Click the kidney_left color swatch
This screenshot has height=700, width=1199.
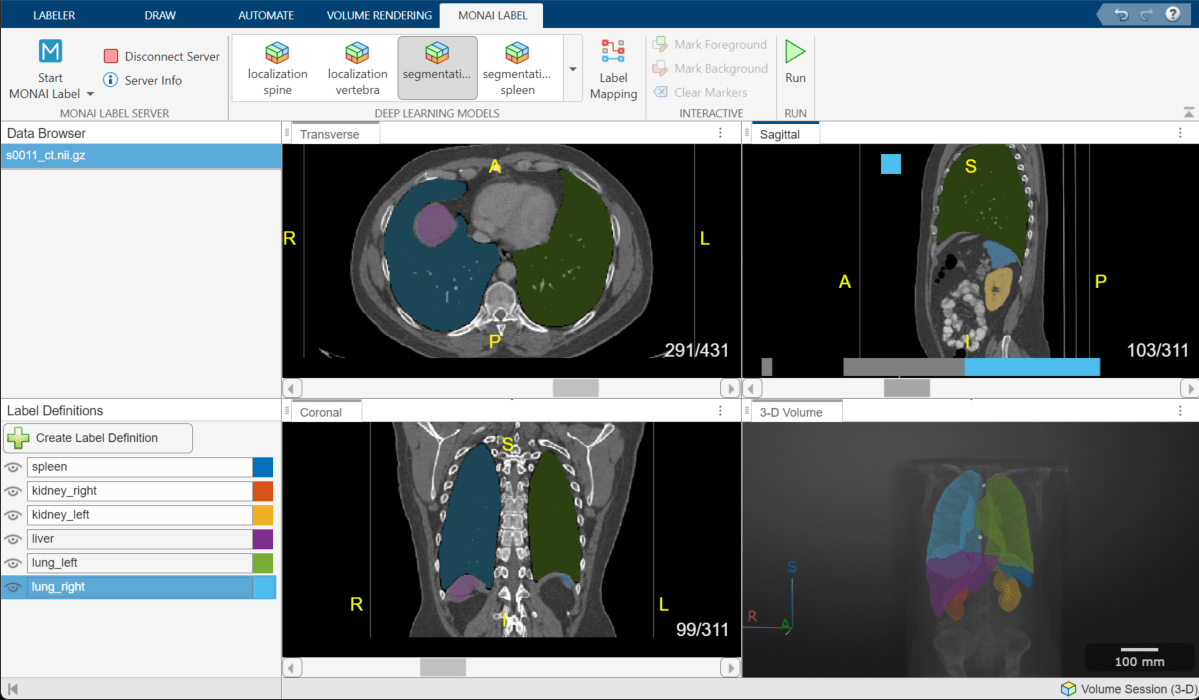(x=265, y=515)
